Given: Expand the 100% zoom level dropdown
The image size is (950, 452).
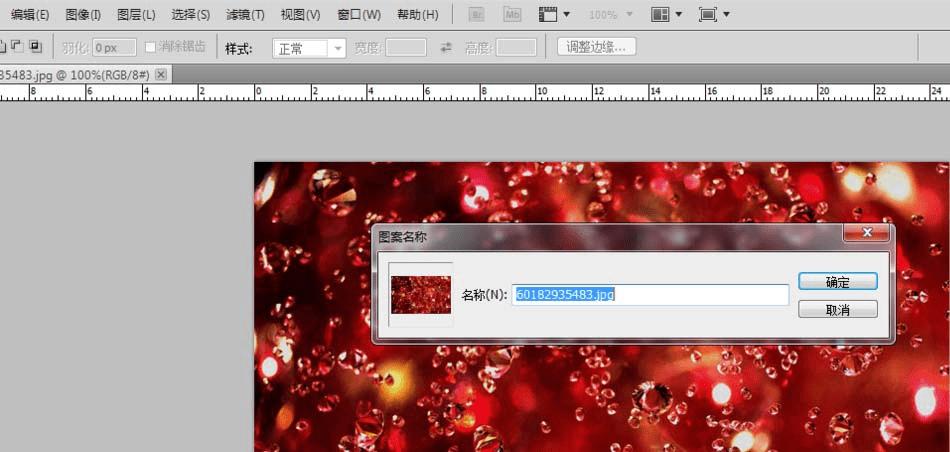Looking at the screenshot, I should pos(629,15).
